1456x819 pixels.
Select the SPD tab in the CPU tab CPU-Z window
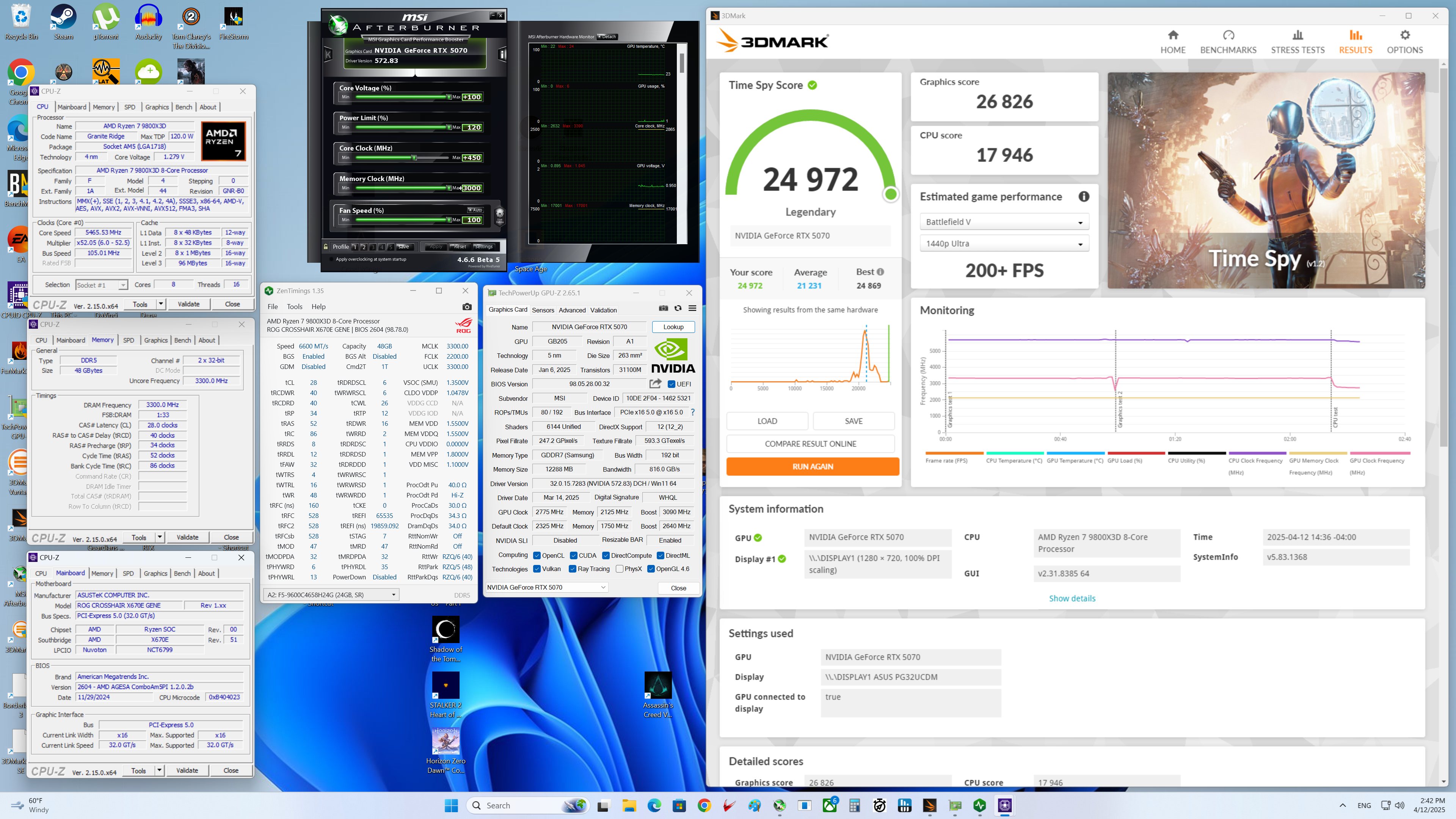pyautogui.click(x=129, y=107)
